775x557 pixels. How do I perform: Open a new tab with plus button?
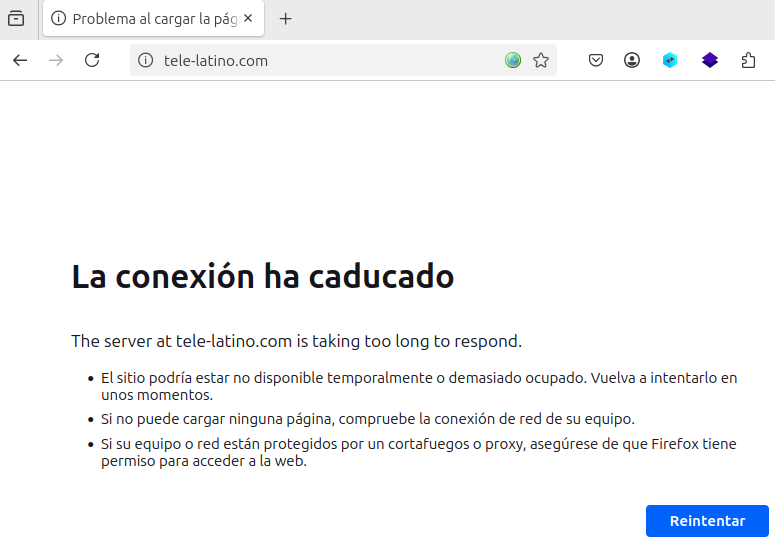[285, 19]
